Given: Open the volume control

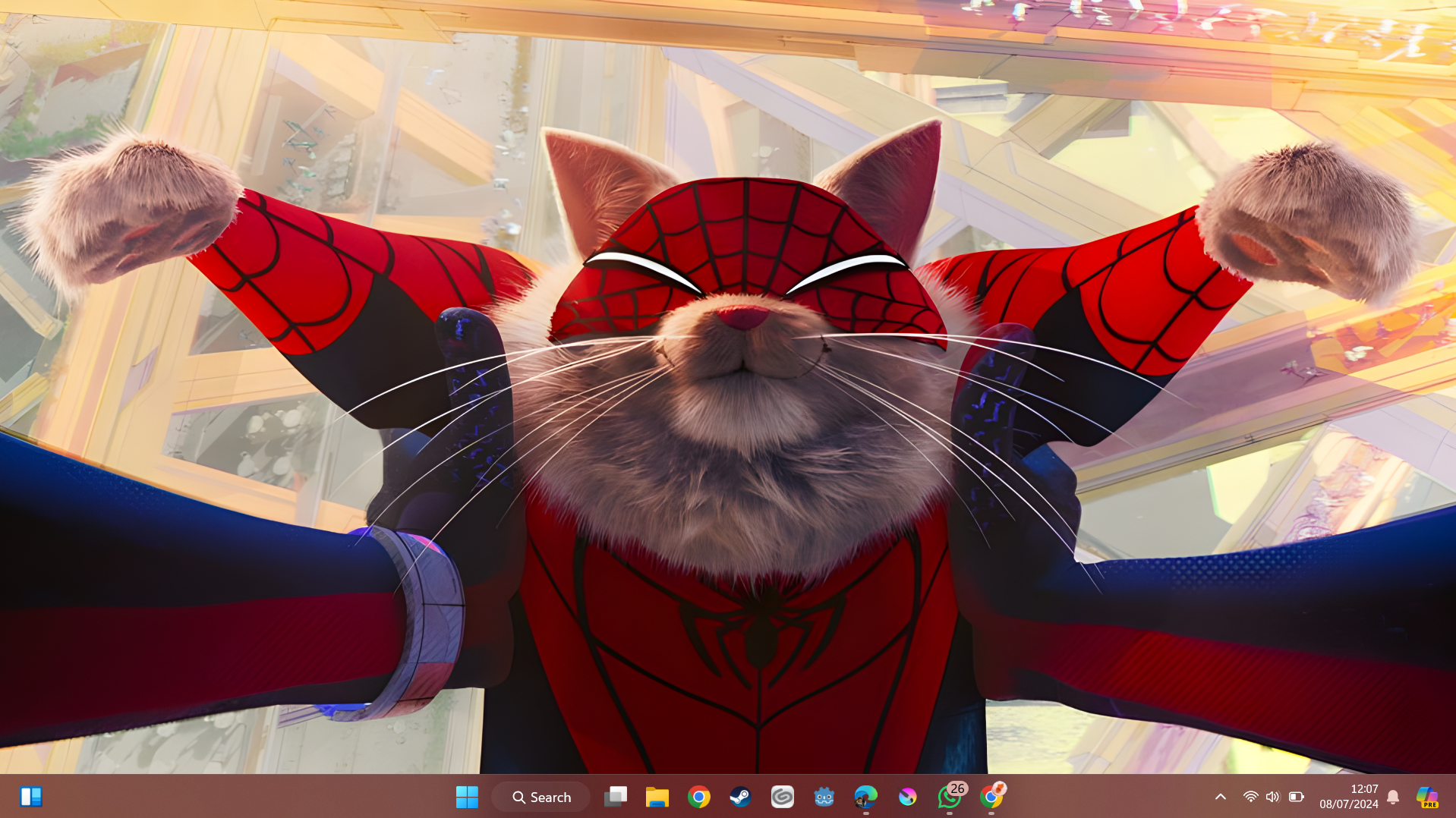Looking at the screenshot, I should point(1273,797).
